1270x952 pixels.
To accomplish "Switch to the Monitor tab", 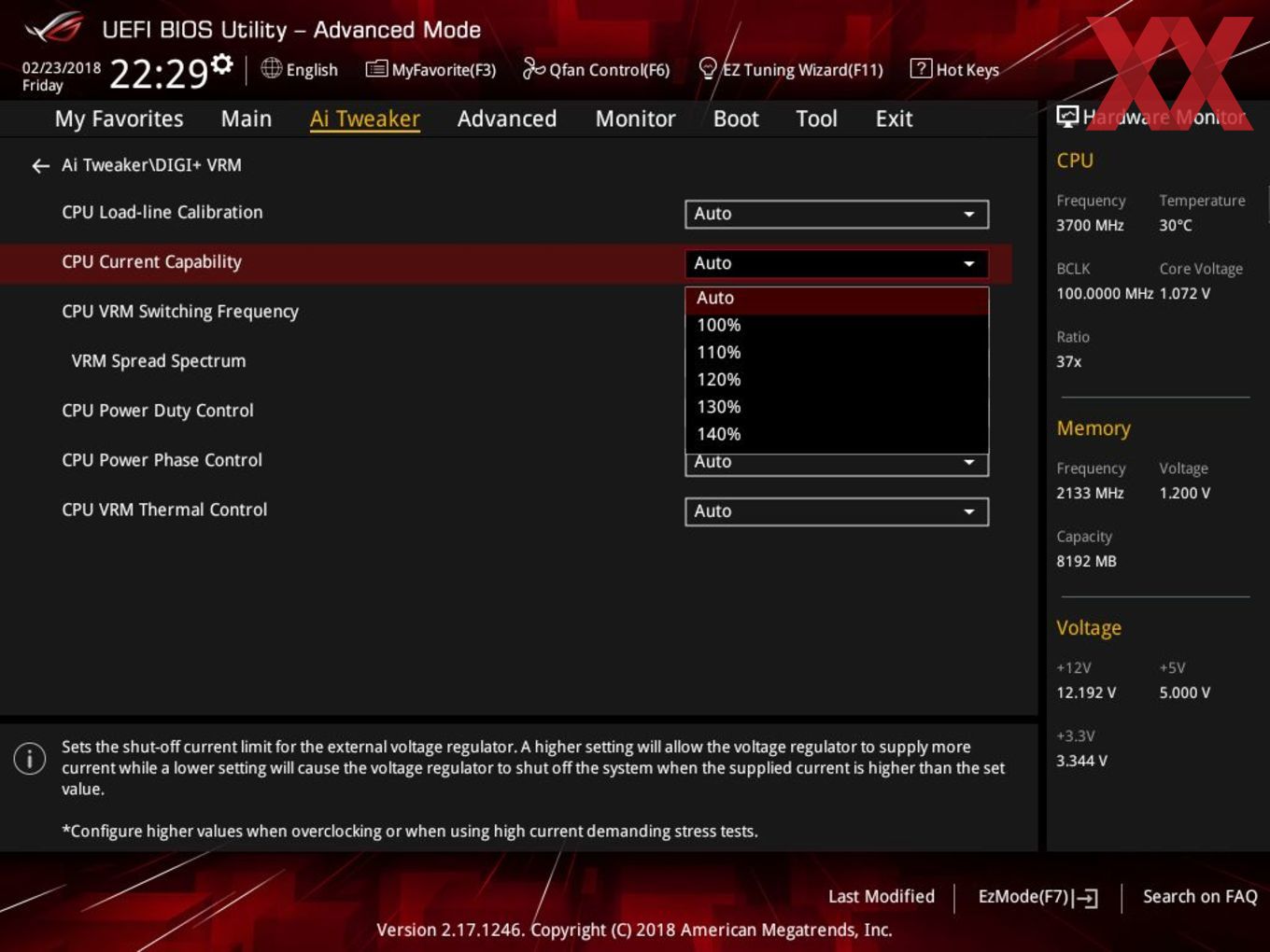I will pyautogui.click(x=636, y=119).
